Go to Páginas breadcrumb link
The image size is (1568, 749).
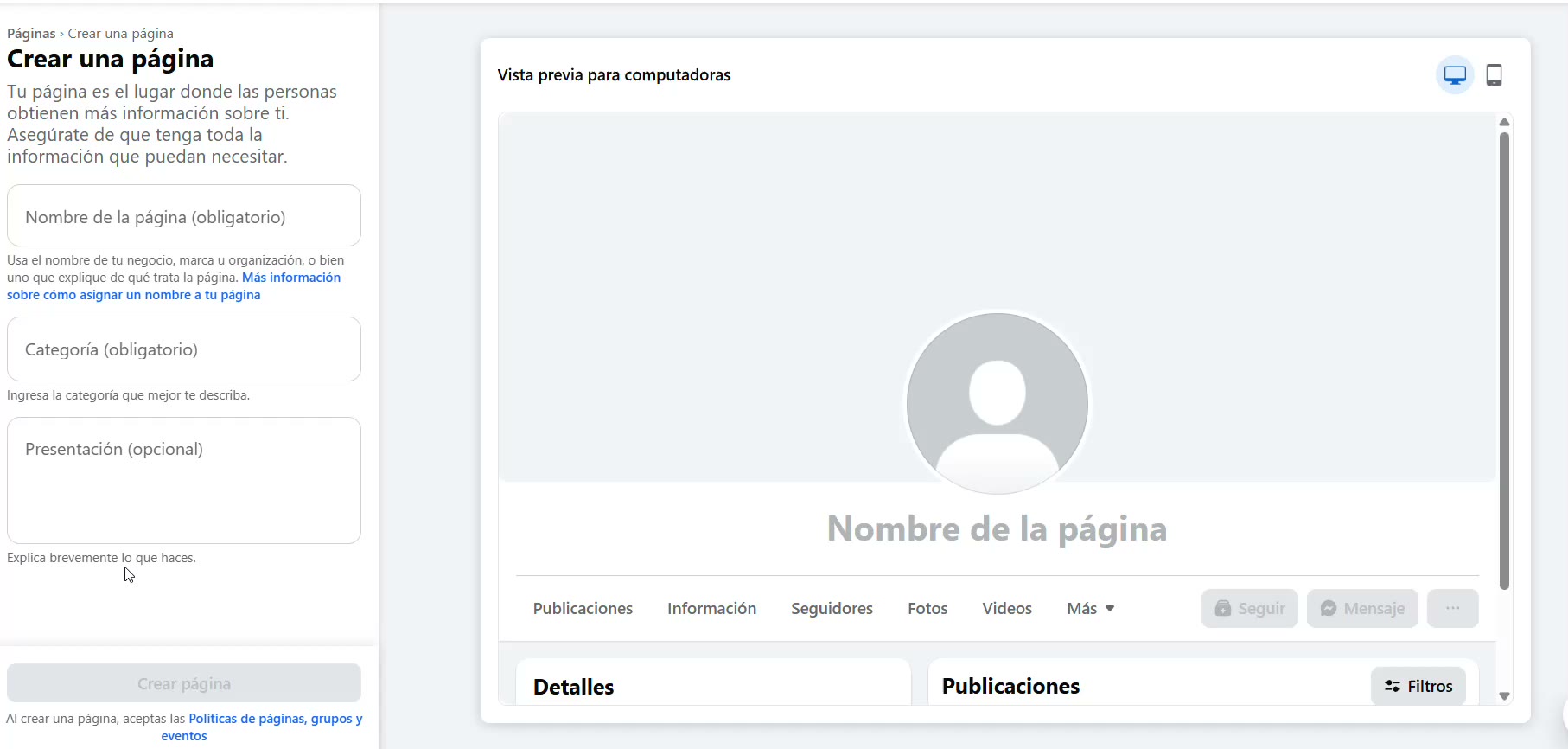coord(31,34)
